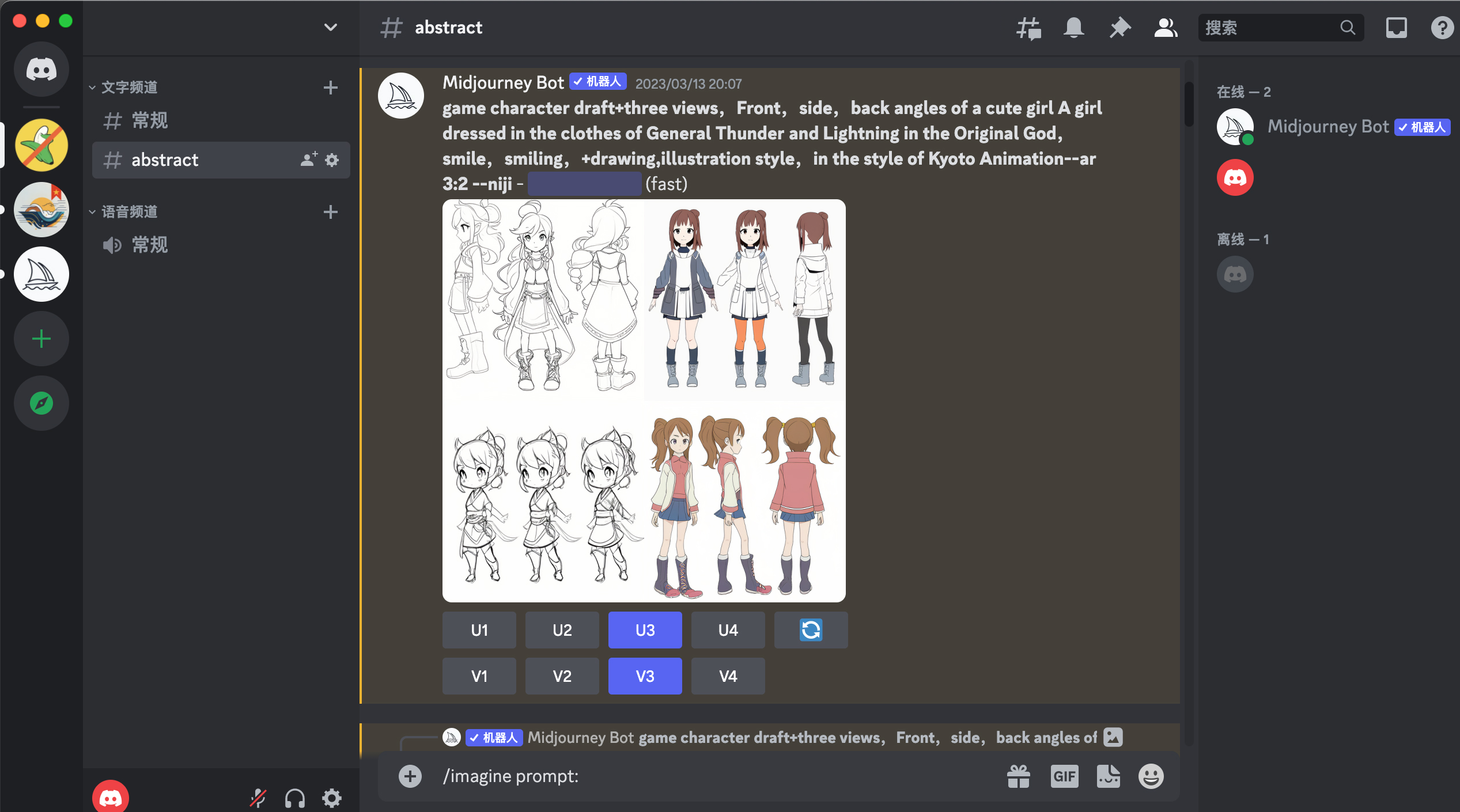Join the 常规 voice channel
The width and height of the screenshot is (1460, 812).
click(x=150, y=245)
